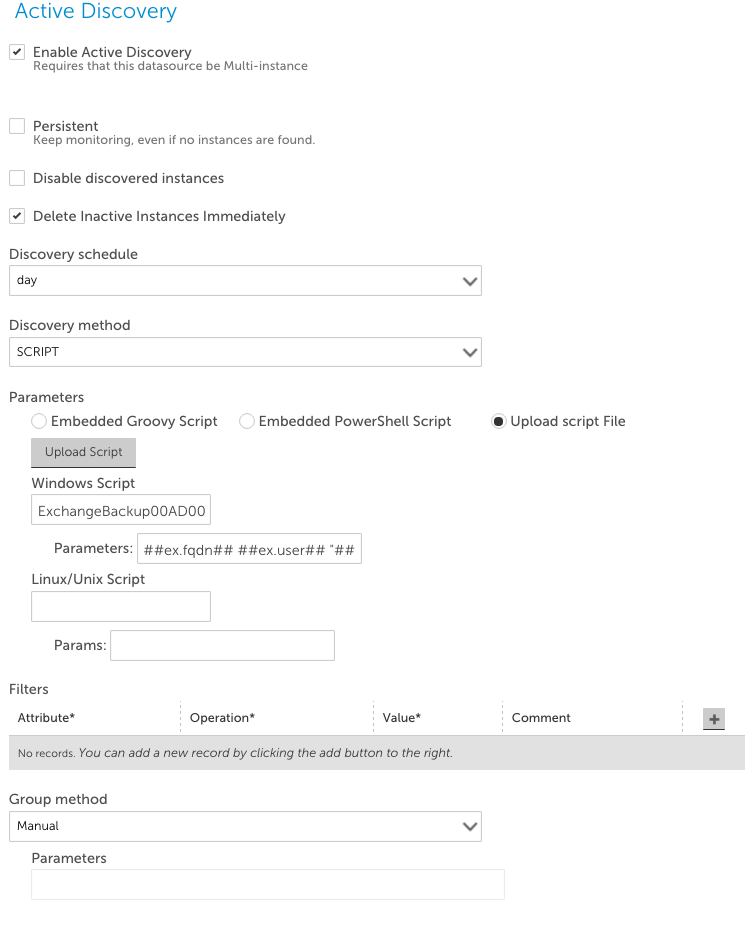Choose Embedded PowerShell Script radio
755x946 pixels.
tap(247, 421)
